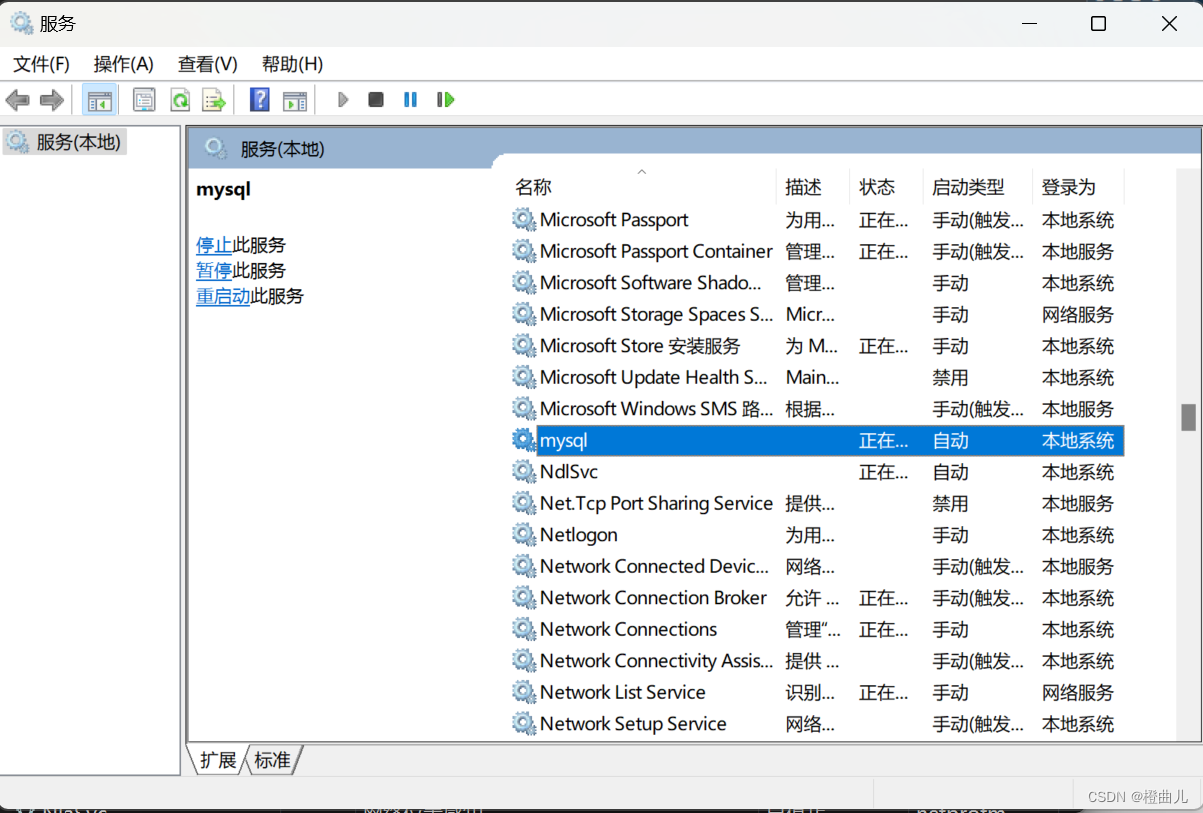Click gear icon beside Microsoft Passport Container
This screenshot has width=1203, height=813.
(524, 251)
